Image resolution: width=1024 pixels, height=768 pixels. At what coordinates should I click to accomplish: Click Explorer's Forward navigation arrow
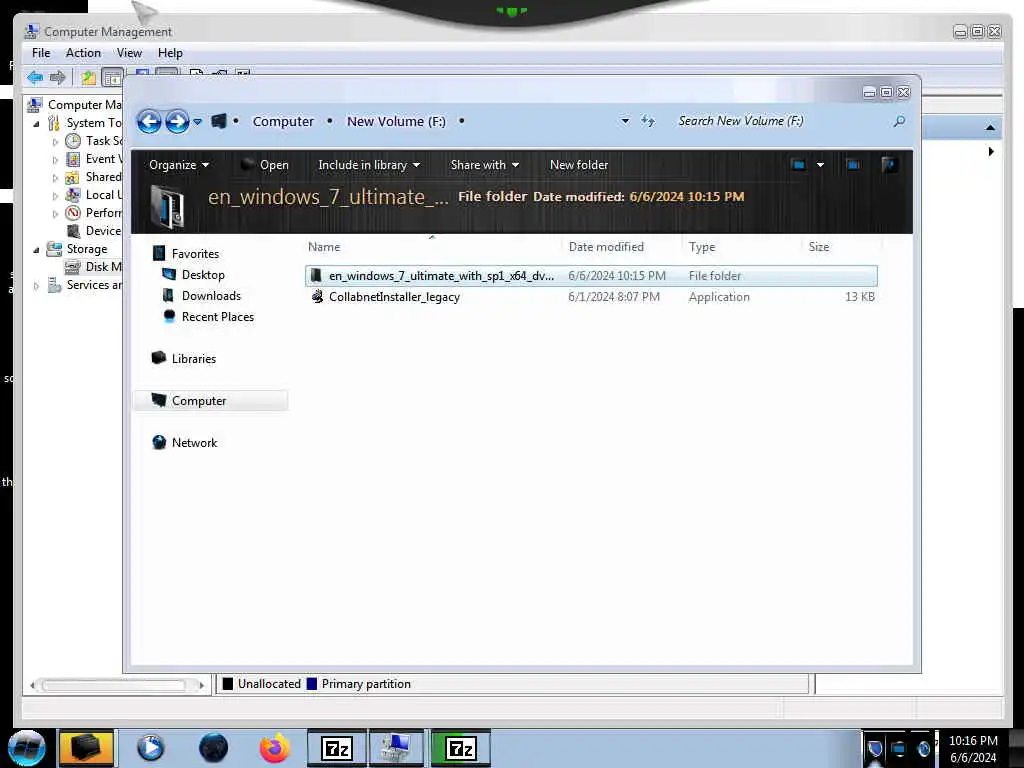177,121
